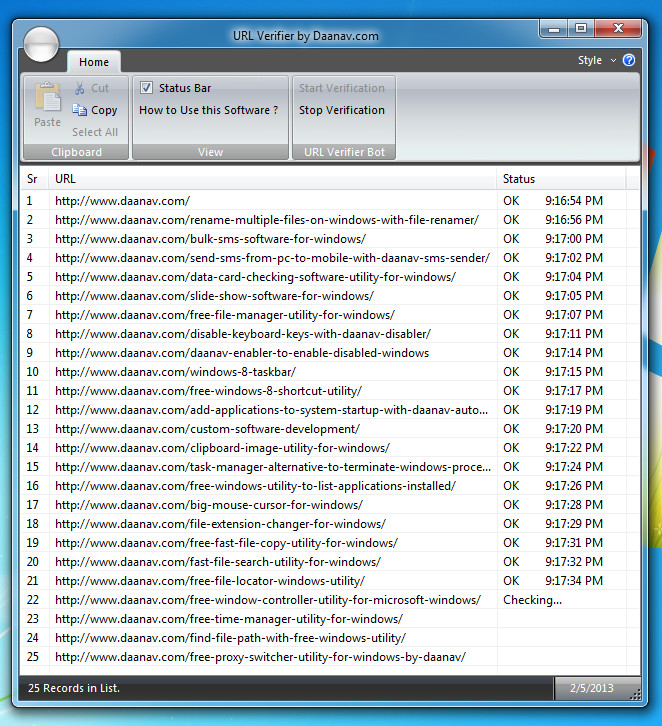Open How to Use this Software

[x=209, y=110]
